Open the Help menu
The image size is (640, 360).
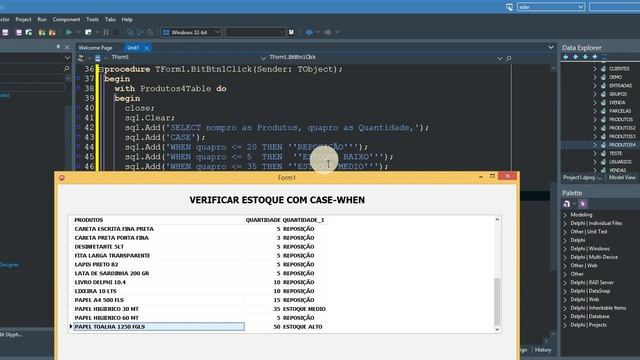(127, 19)
